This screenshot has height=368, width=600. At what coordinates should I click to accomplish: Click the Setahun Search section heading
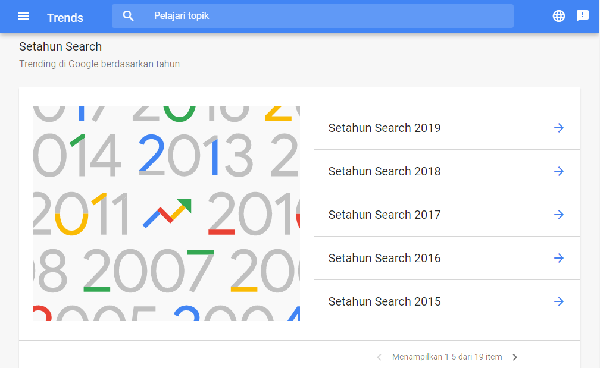60,47
